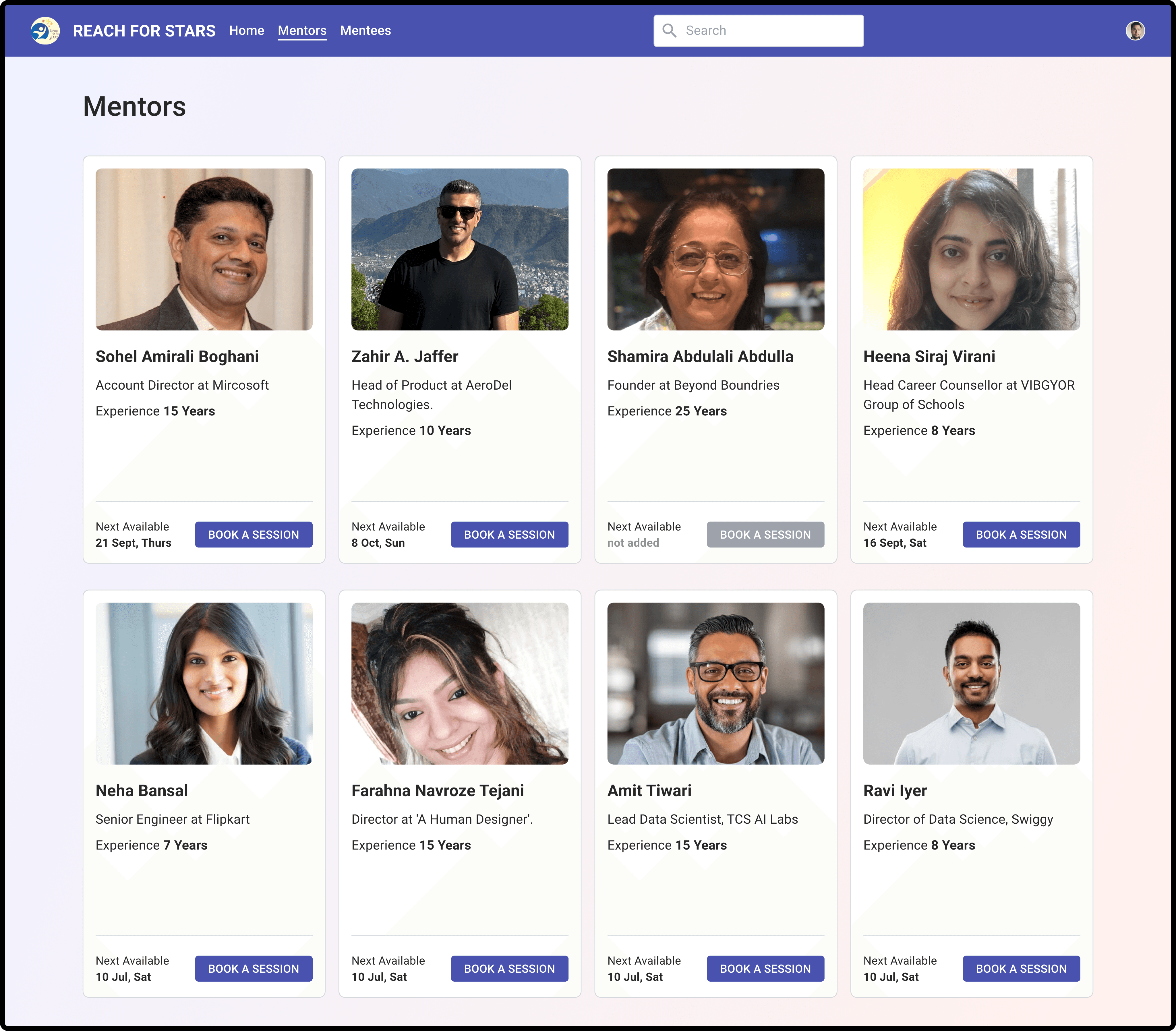The height and width of the screenshot is (1031, 1176).
Task: Book a session with Sohel Amirali Boghani
Action: (253, 535)
